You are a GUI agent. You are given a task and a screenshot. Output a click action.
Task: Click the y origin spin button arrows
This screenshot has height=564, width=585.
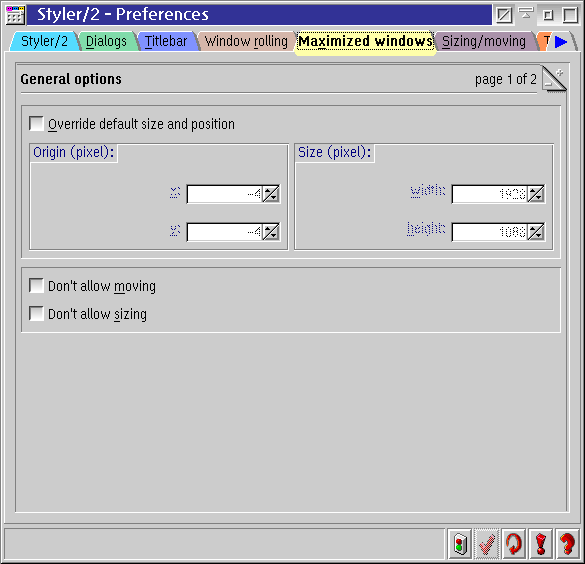coord(271,232)
